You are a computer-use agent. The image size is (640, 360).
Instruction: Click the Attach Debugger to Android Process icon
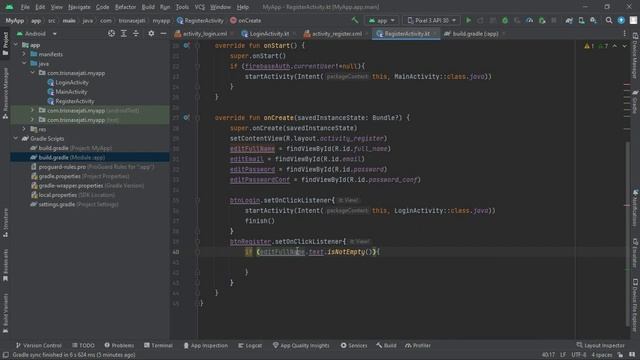542,20
